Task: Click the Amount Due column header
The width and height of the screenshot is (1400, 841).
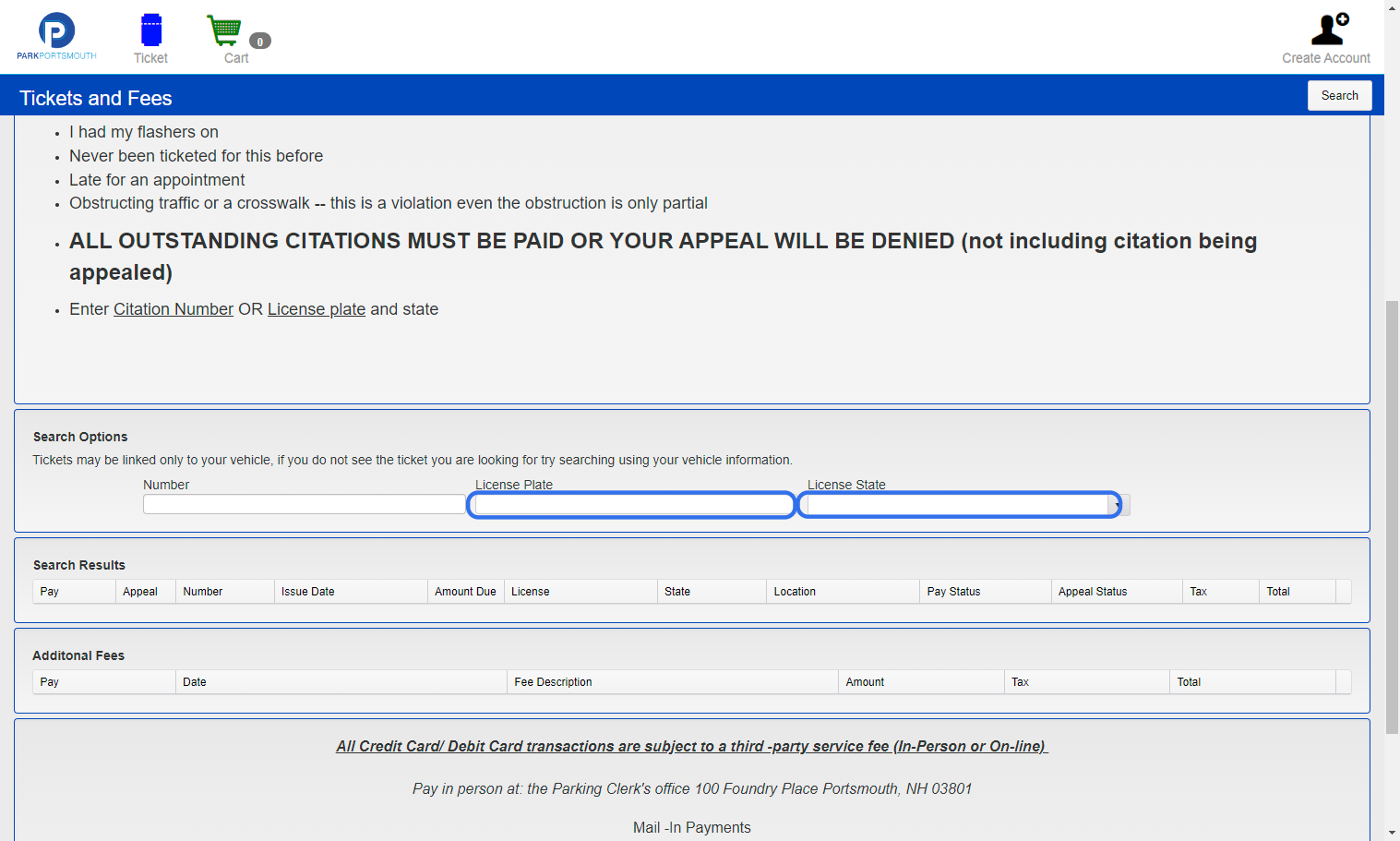Action: click(x=465, y=592)
